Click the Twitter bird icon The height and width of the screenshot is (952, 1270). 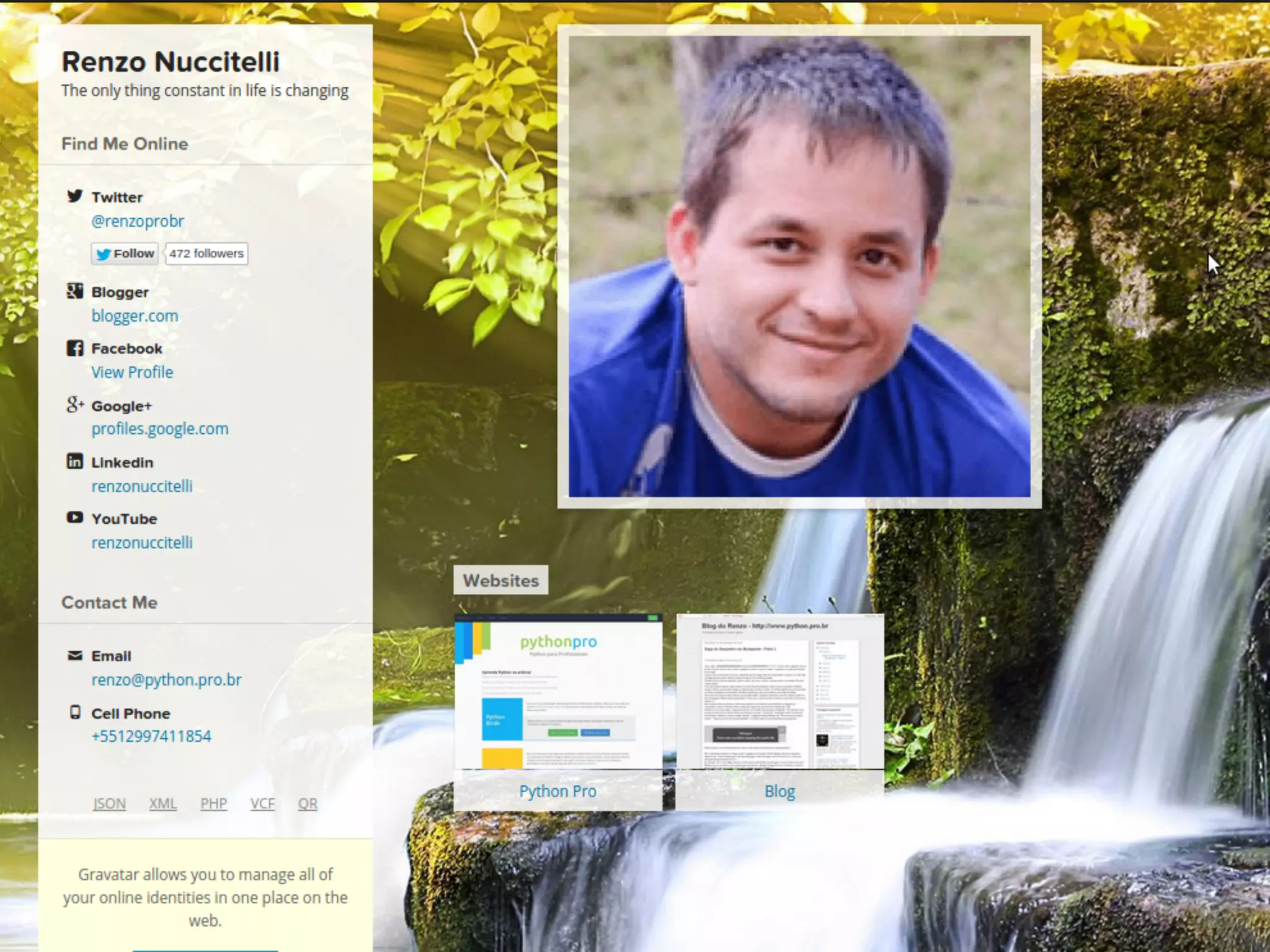click(x=75, y=196)
